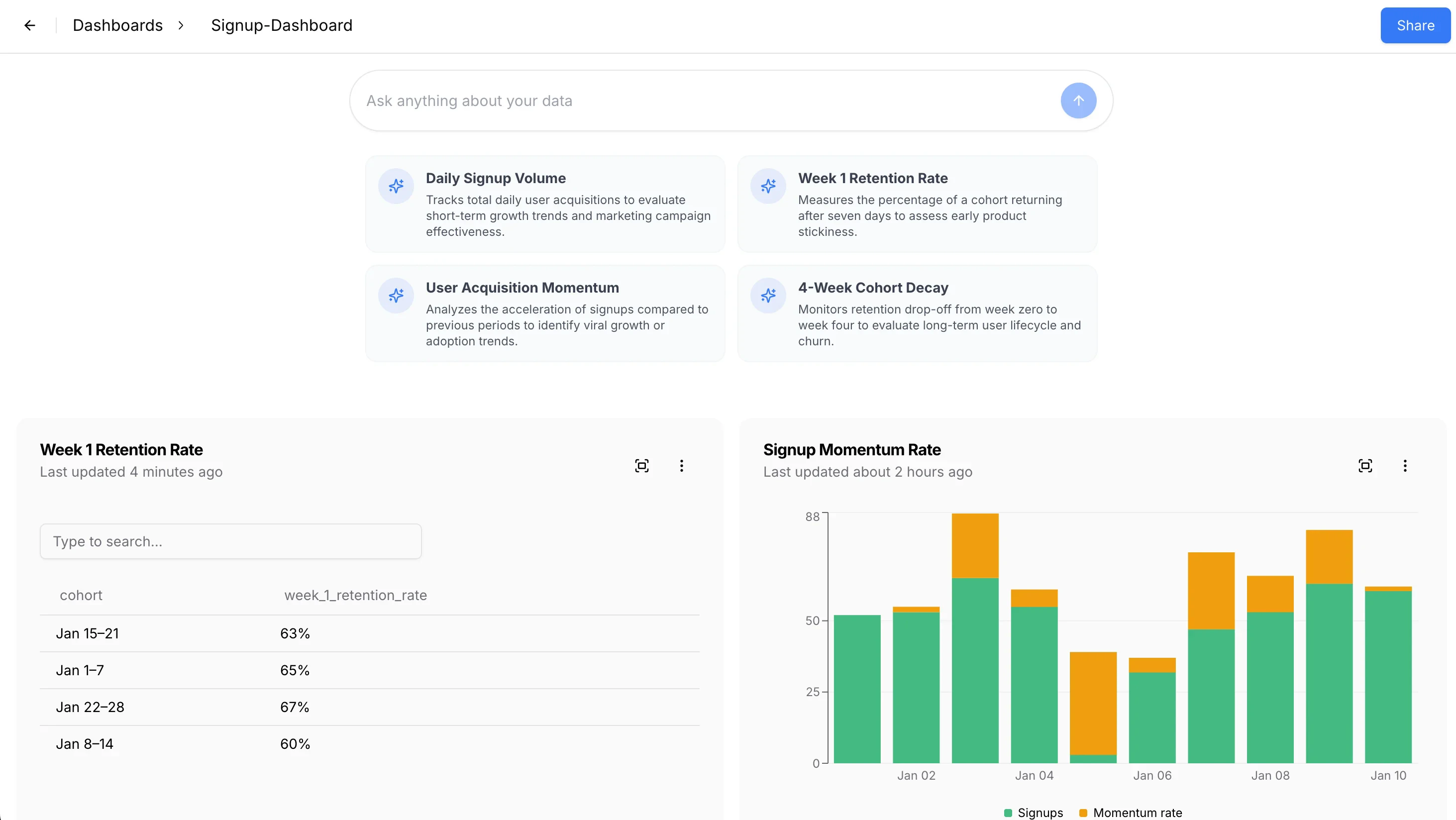Click the Share button

coord(1415,25)
